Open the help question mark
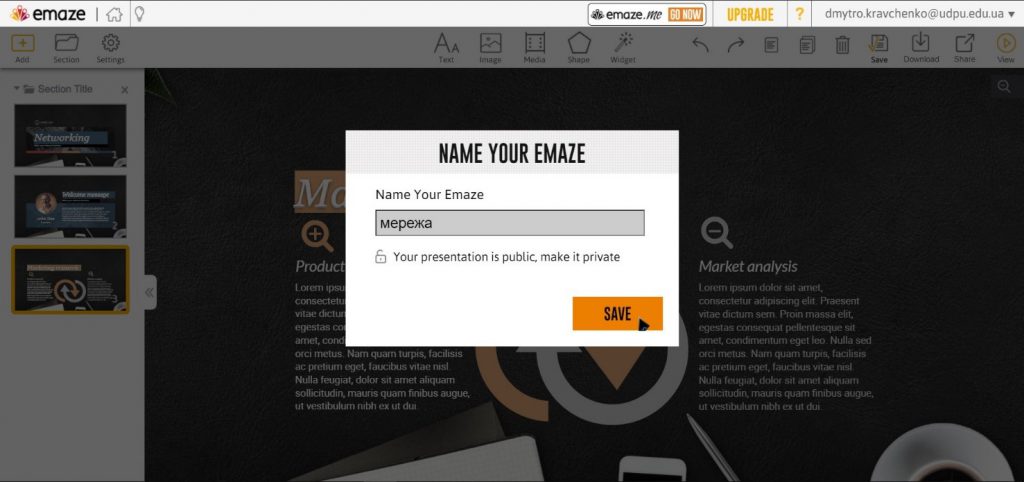1024x482 pixels. pyautogui.click(x=799, y=14)
